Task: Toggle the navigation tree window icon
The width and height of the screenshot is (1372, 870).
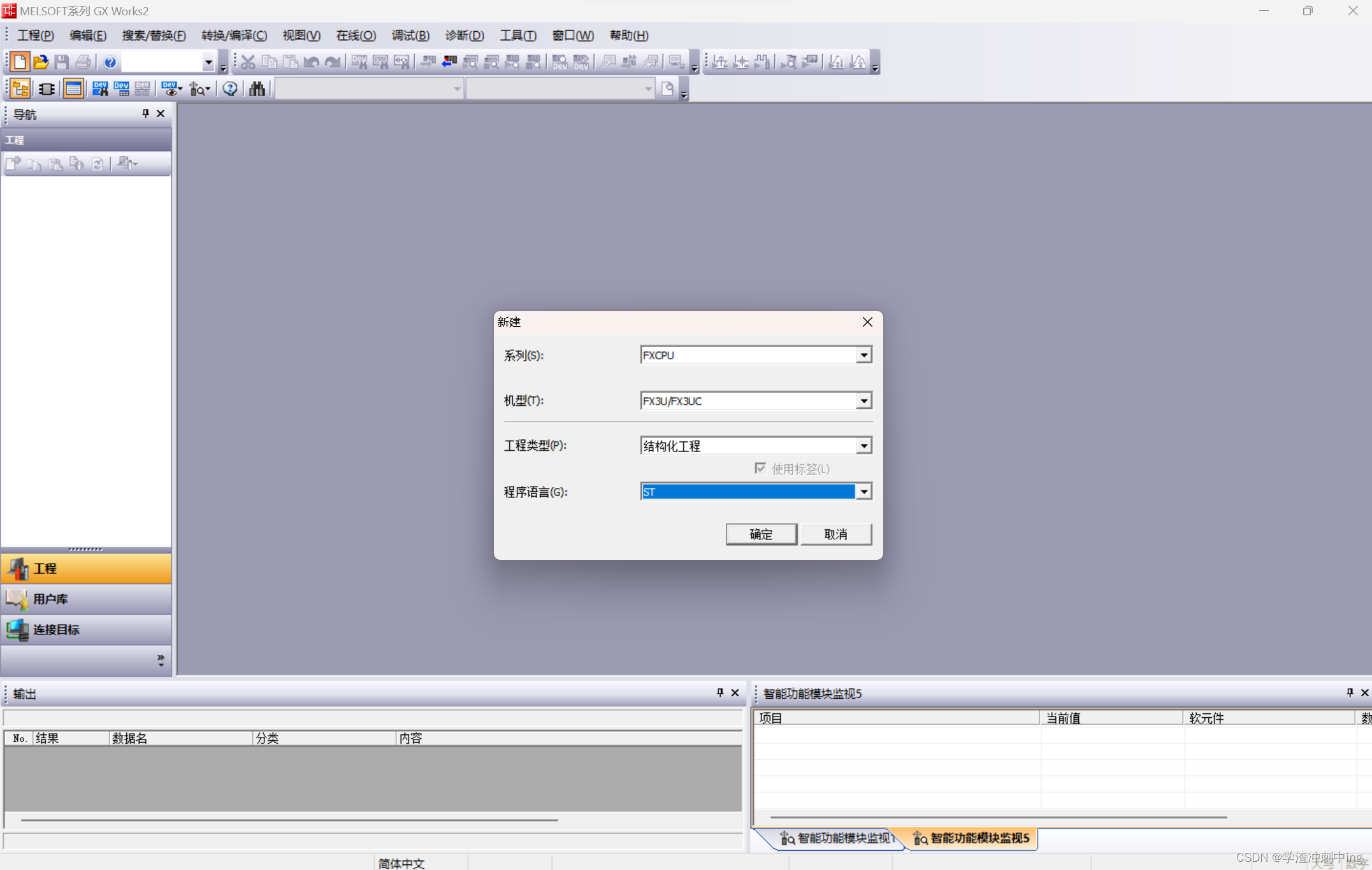Action: pos(20,89)
